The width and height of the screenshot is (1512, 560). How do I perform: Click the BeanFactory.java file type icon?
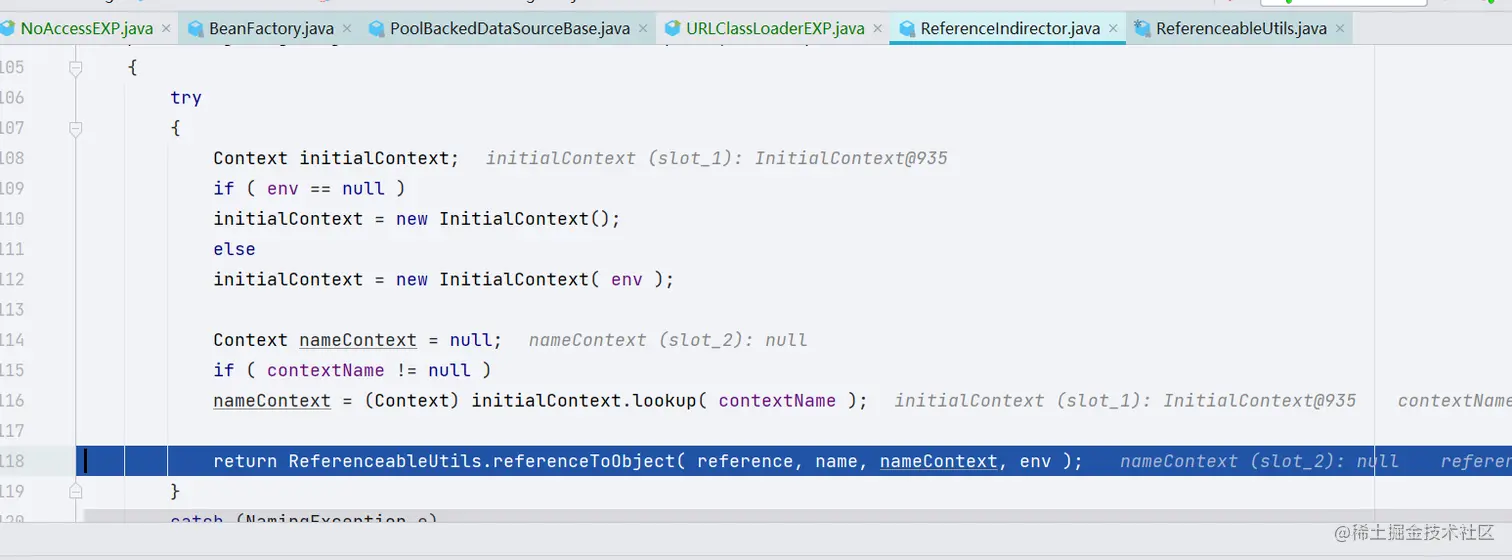pos(196,28)
